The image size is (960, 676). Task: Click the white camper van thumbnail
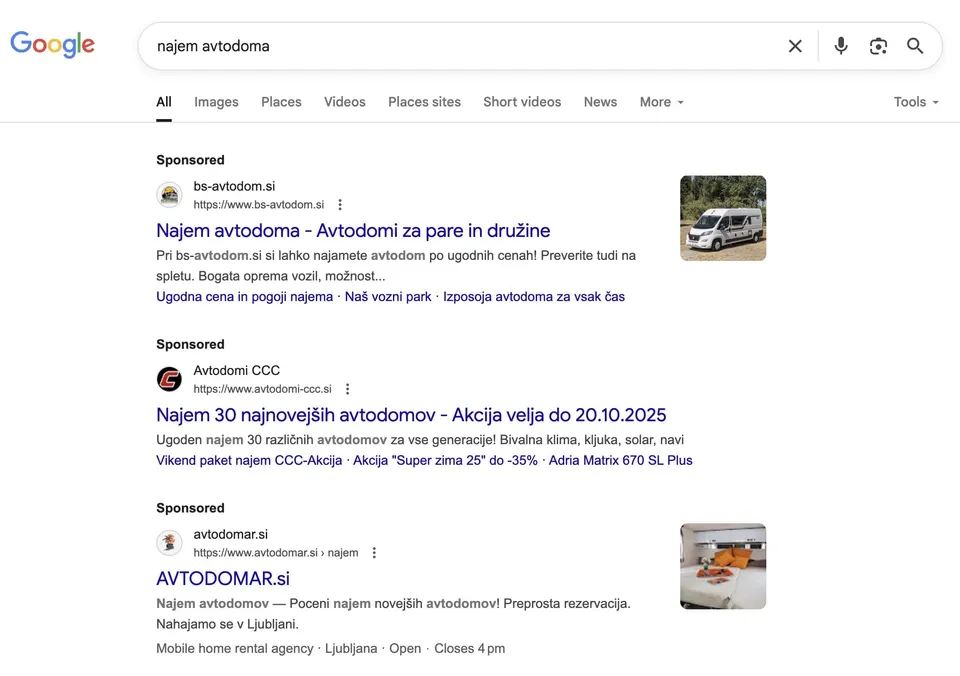722,218
